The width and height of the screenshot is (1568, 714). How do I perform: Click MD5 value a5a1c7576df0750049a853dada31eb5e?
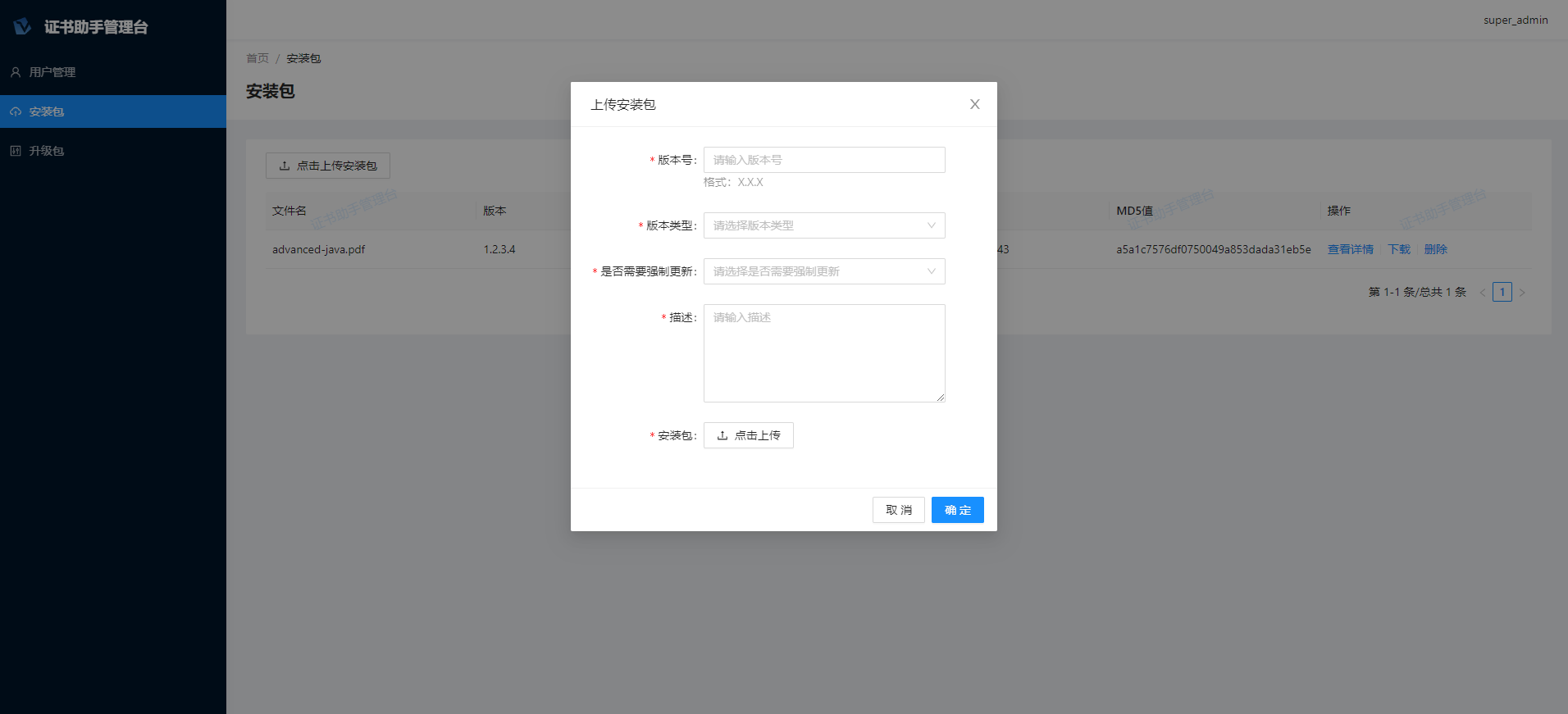pos(1213,249)
